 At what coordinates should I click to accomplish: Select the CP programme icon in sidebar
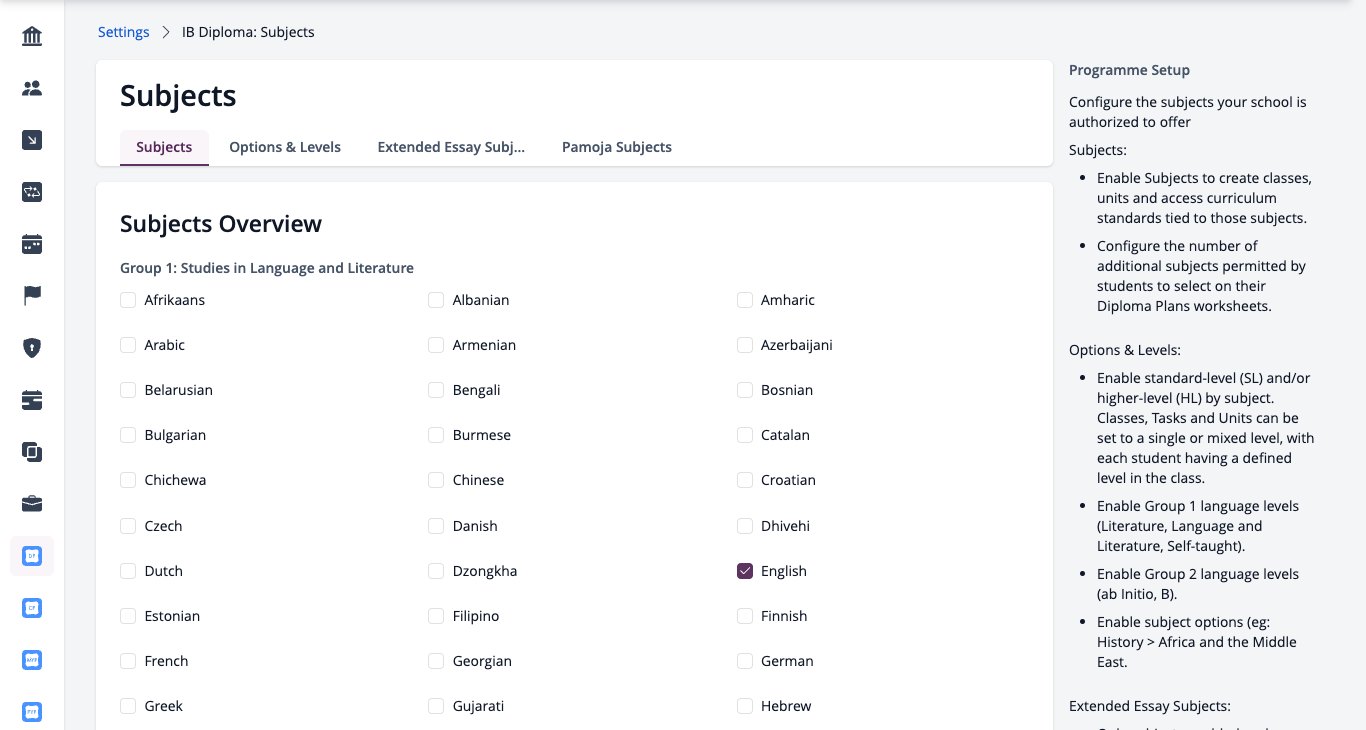coord(32,608)
